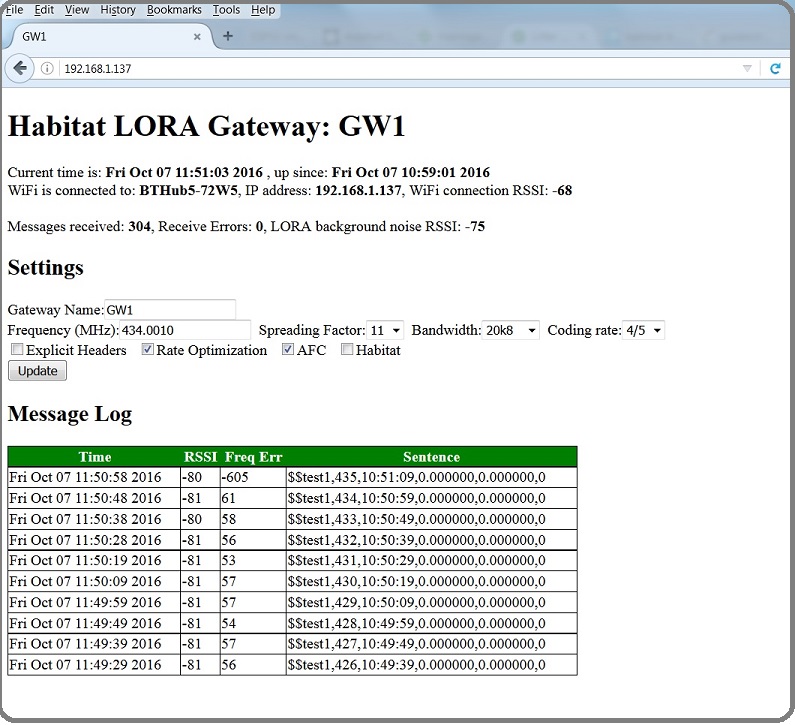Open the Tools menu
Image resolution: width=795 pixels, height=725 pixels.
click(226, 10)
